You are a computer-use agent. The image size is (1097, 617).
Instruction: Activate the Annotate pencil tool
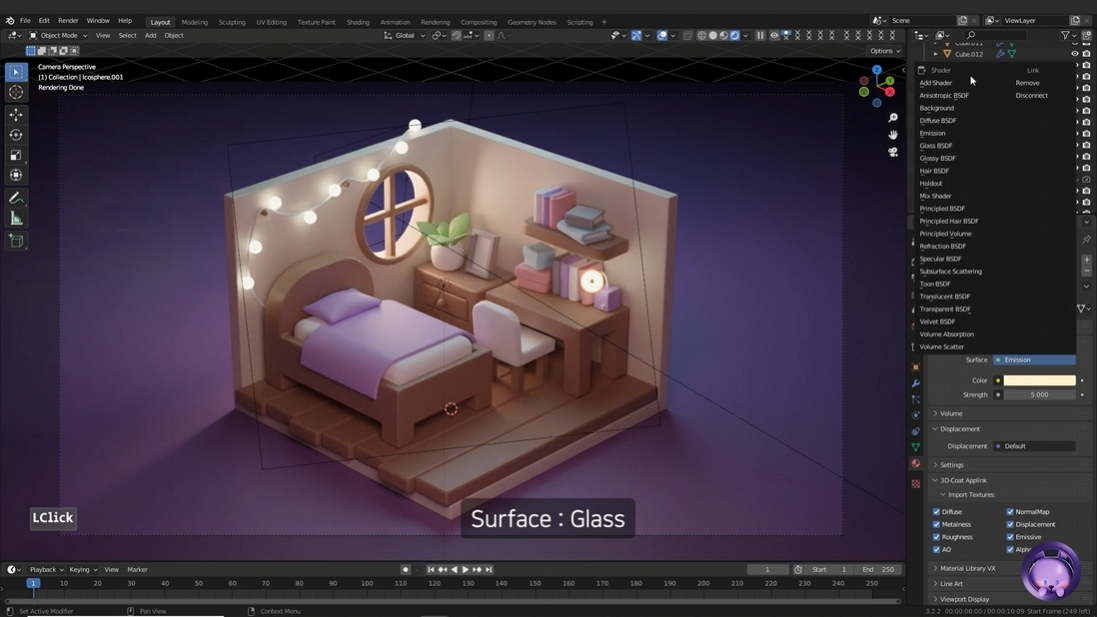point(16,199)
